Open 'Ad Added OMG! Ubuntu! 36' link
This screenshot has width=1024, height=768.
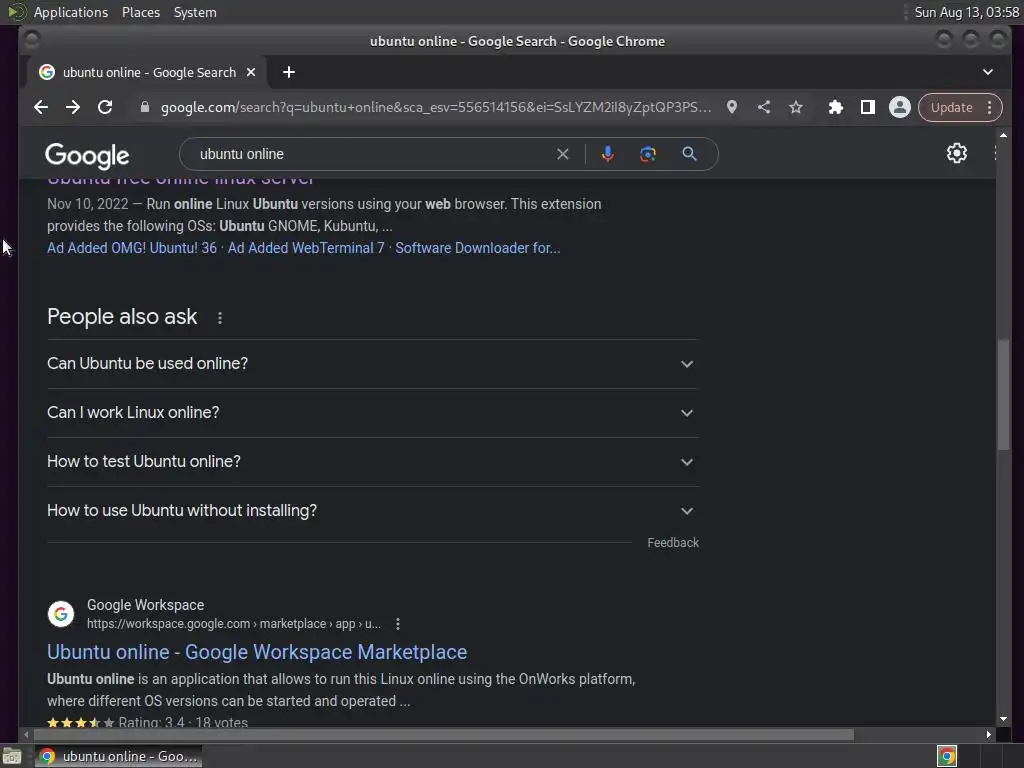pyautogui.click(x=132, y=248)
